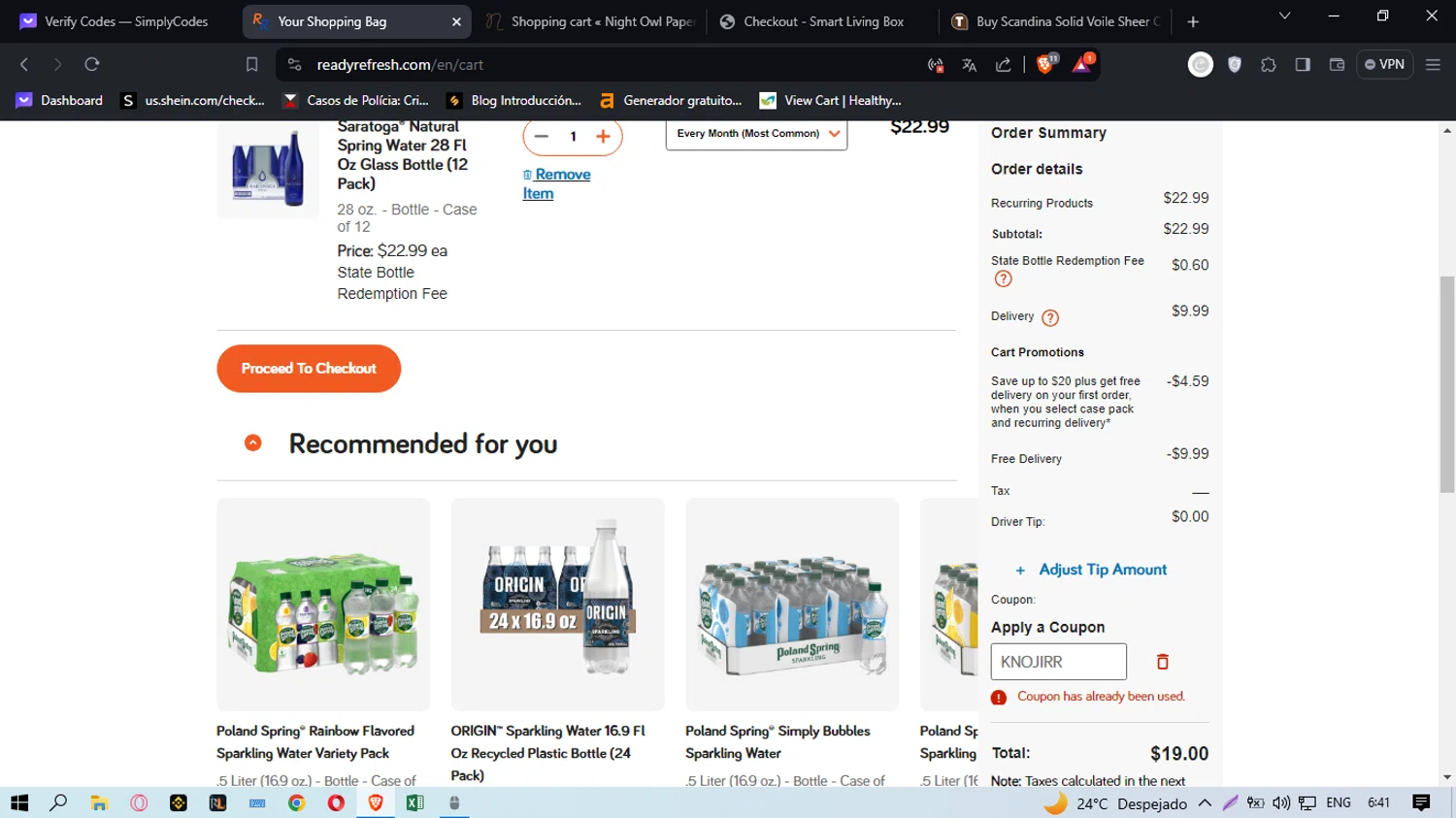
Task: Show hidden system tray icons
Action: coord(1205,802)
